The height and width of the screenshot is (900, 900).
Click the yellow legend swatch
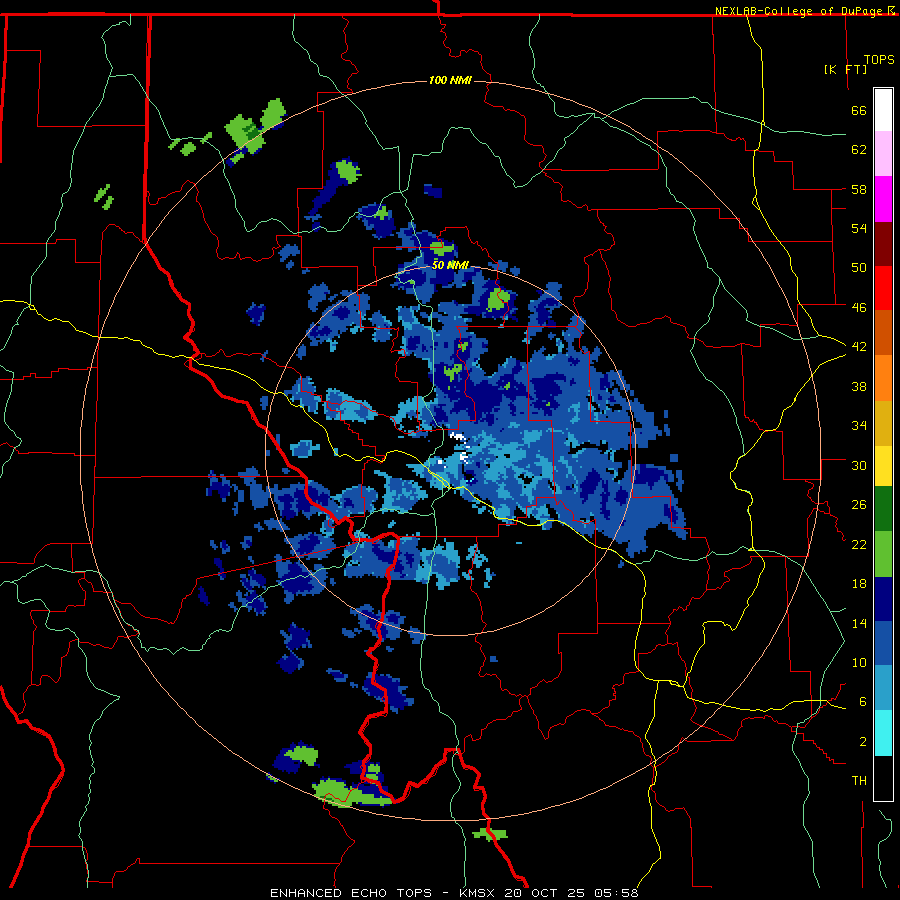coord(883,466)
